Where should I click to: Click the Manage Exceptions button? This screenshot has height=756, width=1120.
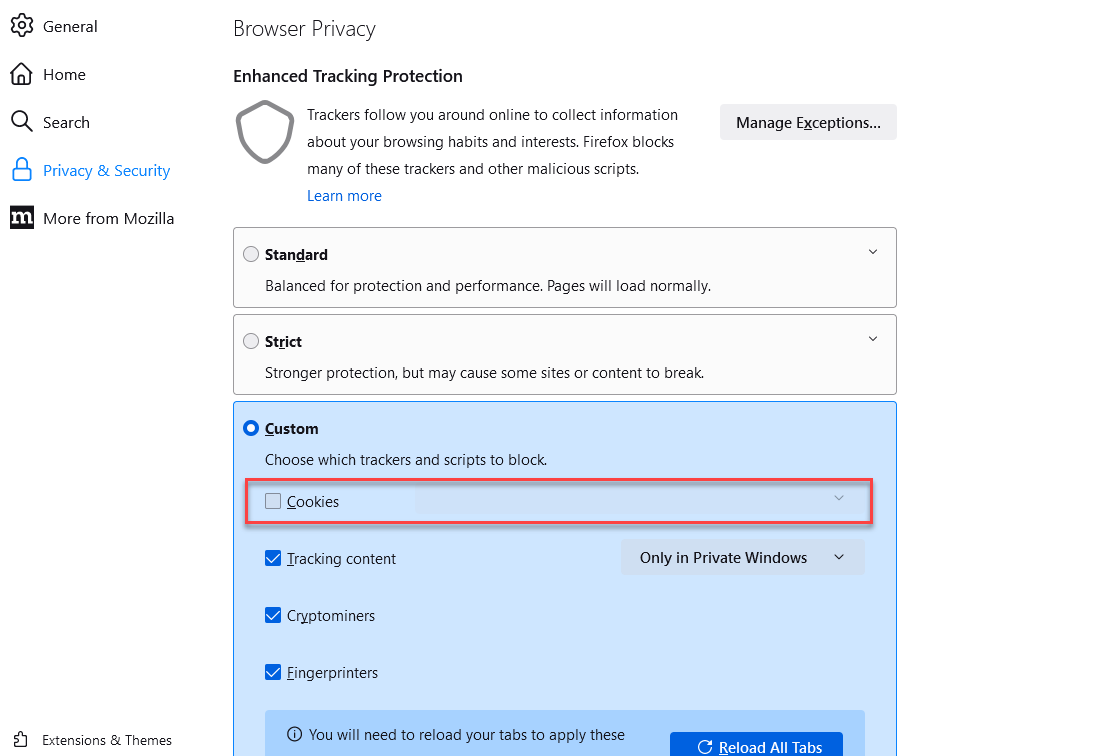(807, 121)
